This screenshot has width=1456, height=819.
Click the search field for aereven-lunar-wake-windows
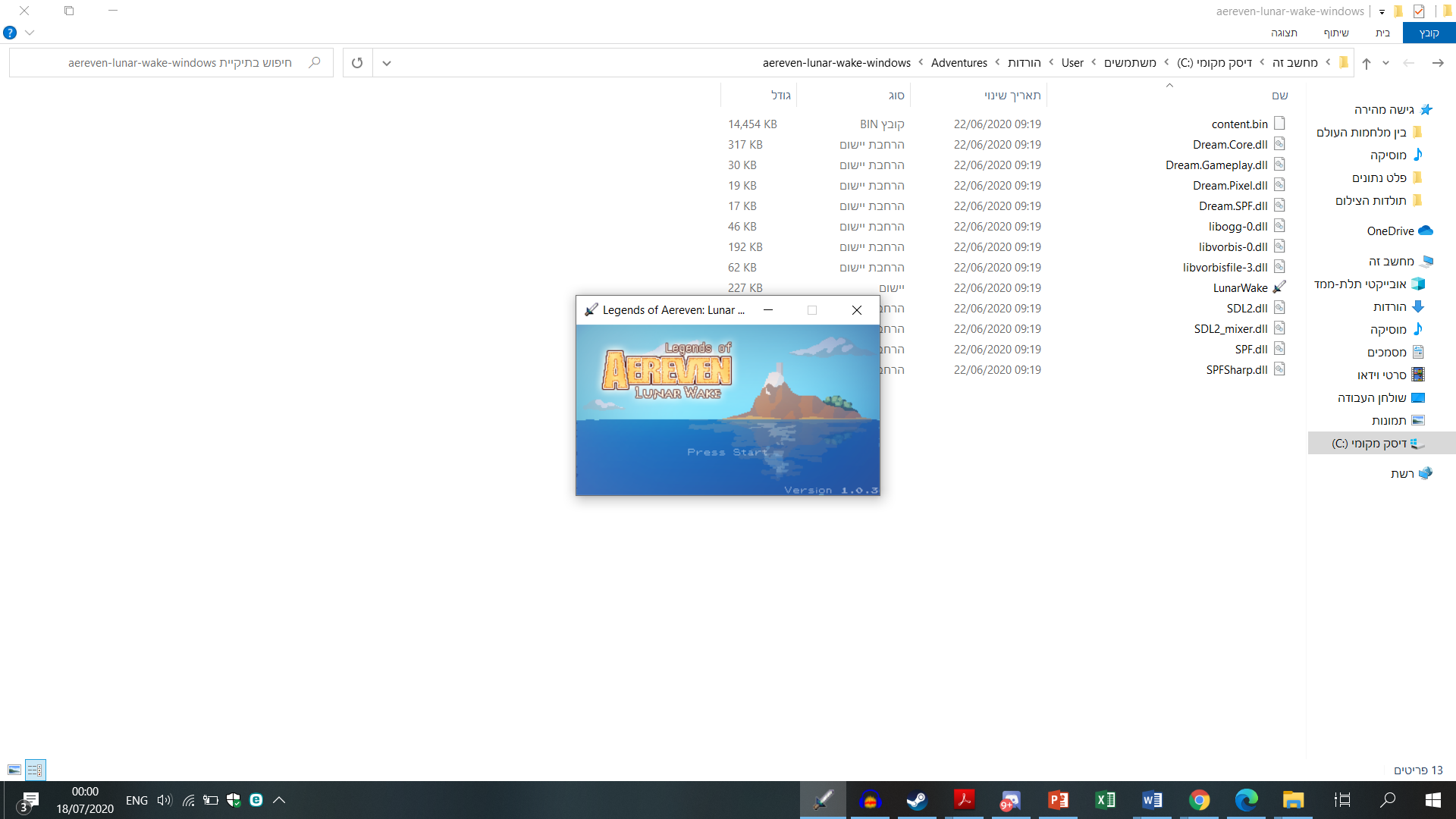click(x=171, y=62)
